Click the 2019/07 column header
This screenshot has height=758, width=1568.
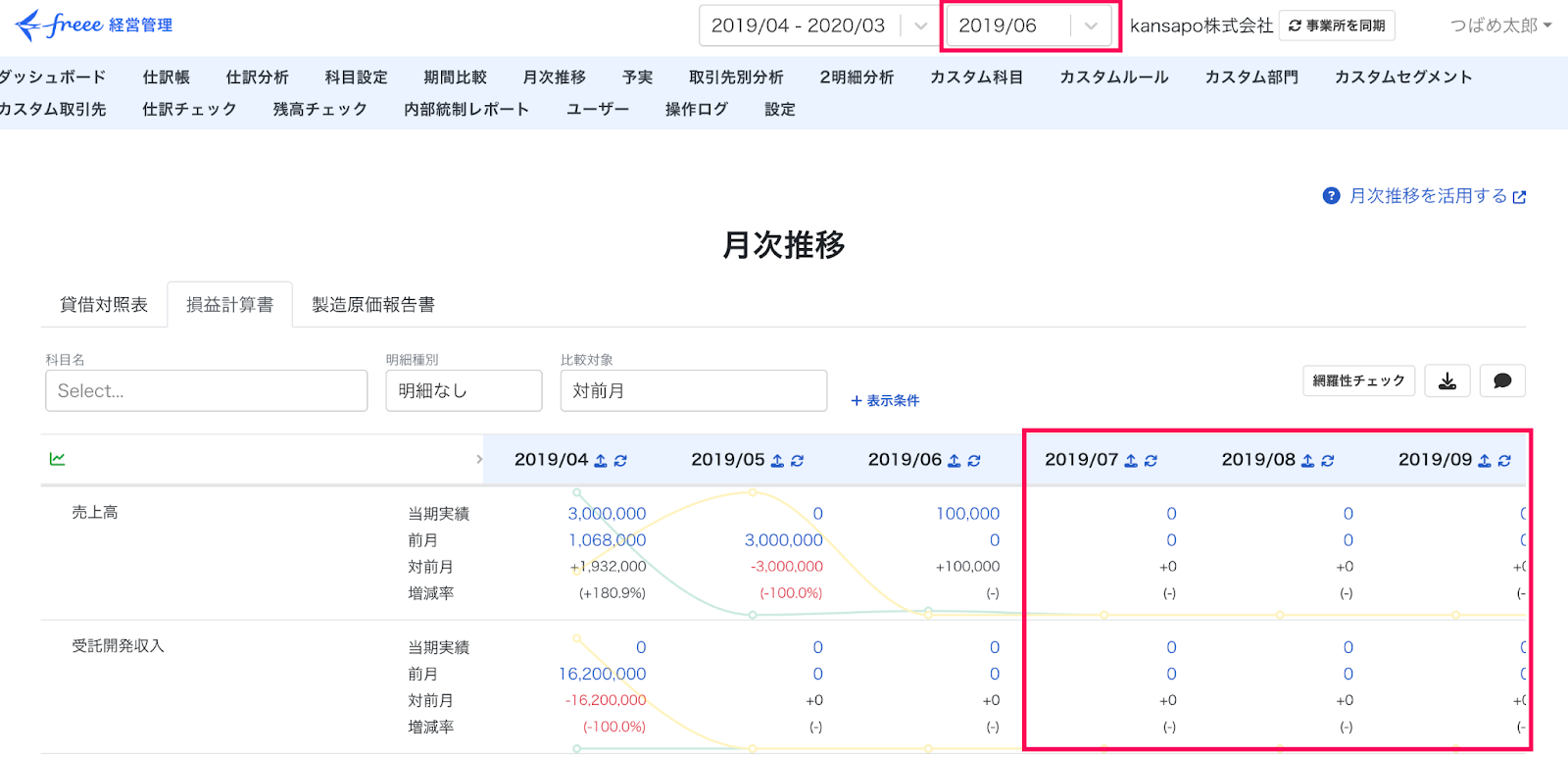tap(1081, 460)
